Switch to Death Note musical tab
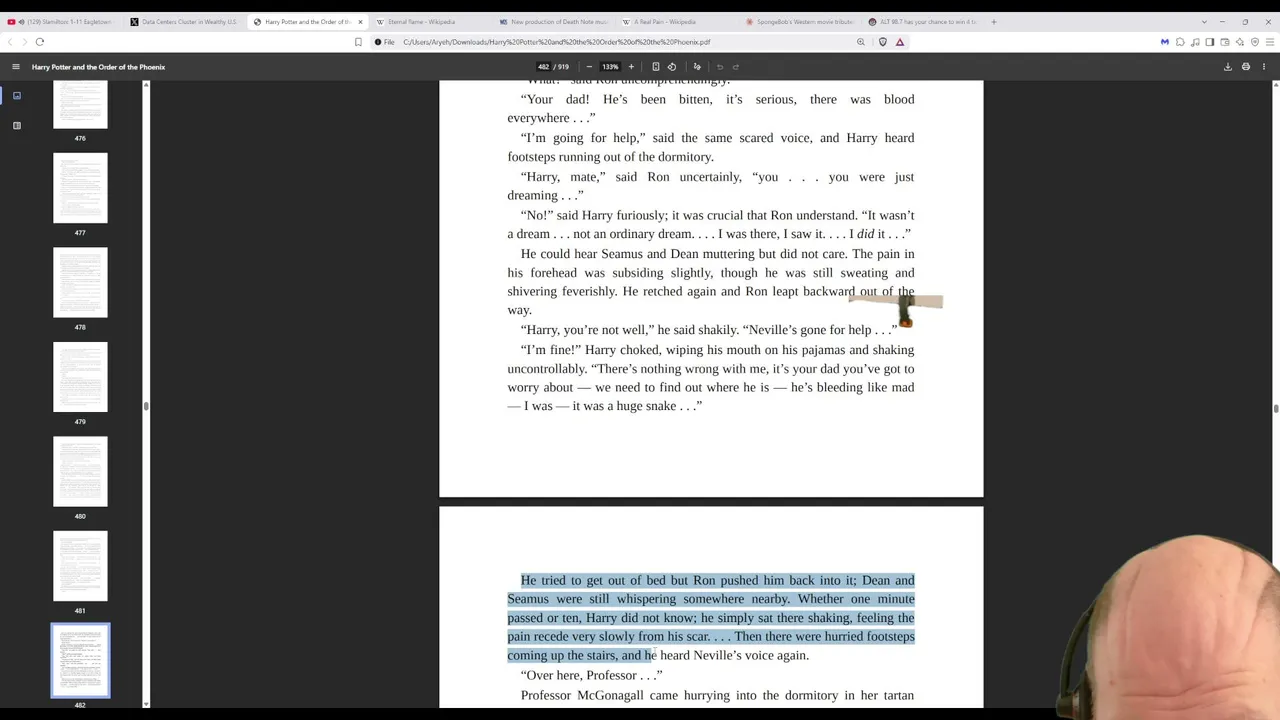 click(552, 21)
